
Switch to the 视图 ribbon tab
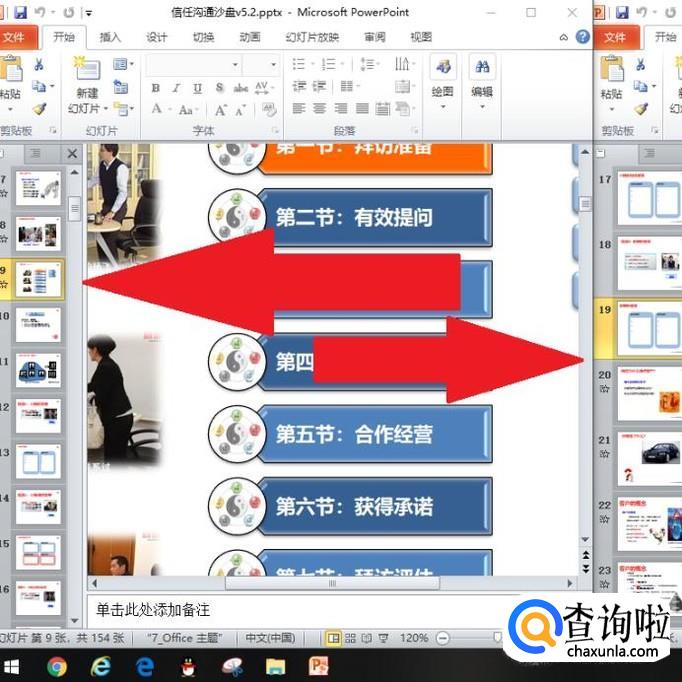click(x=421, y=37)
